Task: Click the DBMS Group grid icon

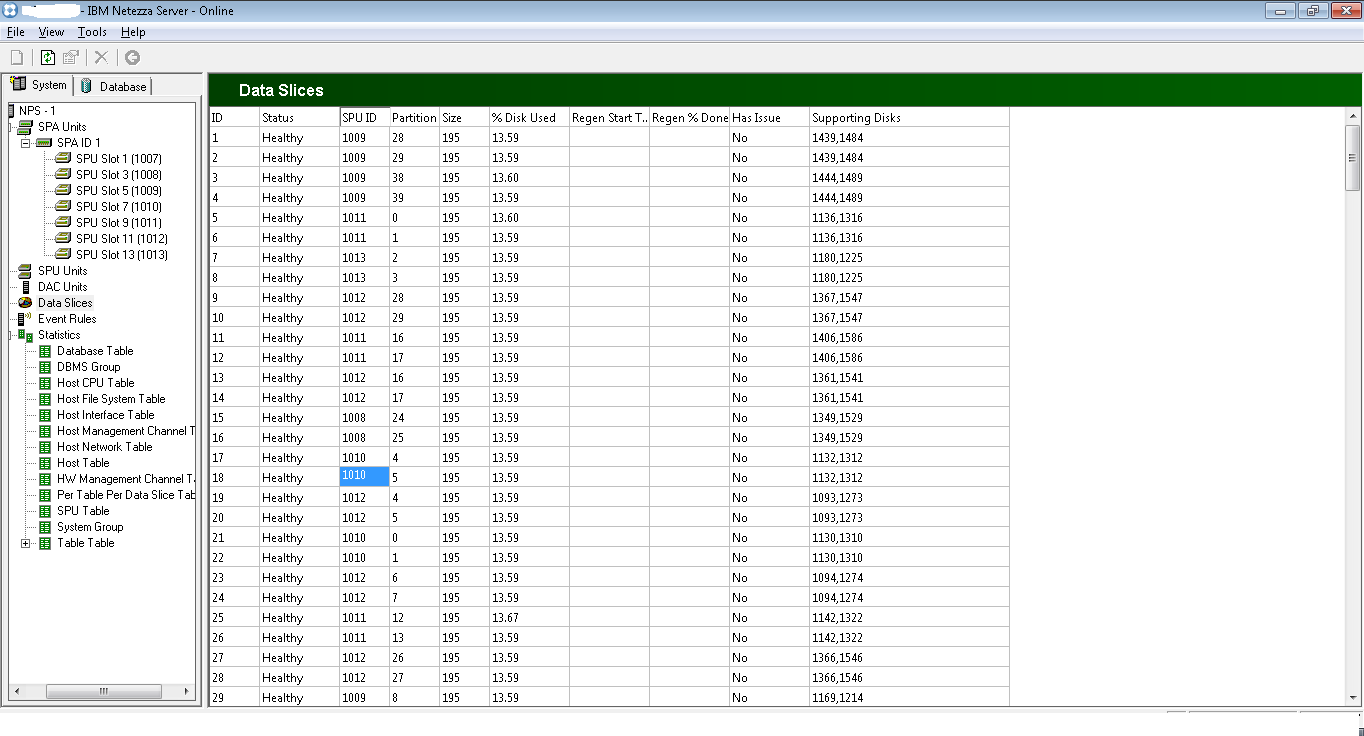Action: (44, 367)
